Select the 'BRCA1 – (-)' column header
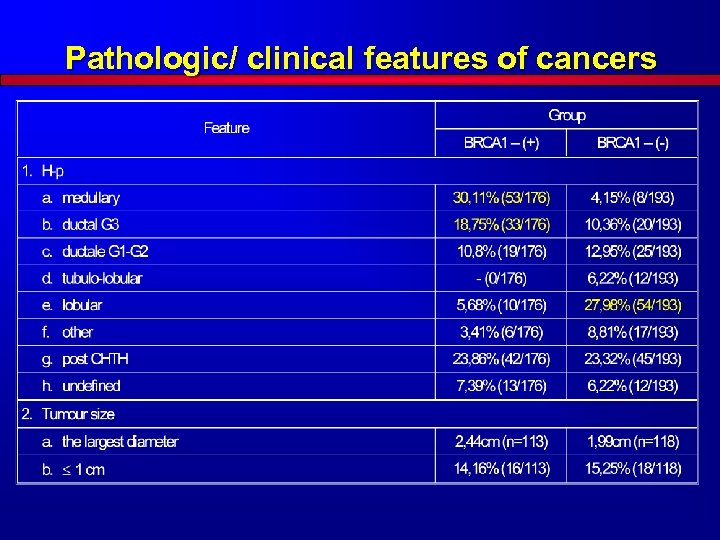Viewport: 720px width, 540px height. click(632, 143)
